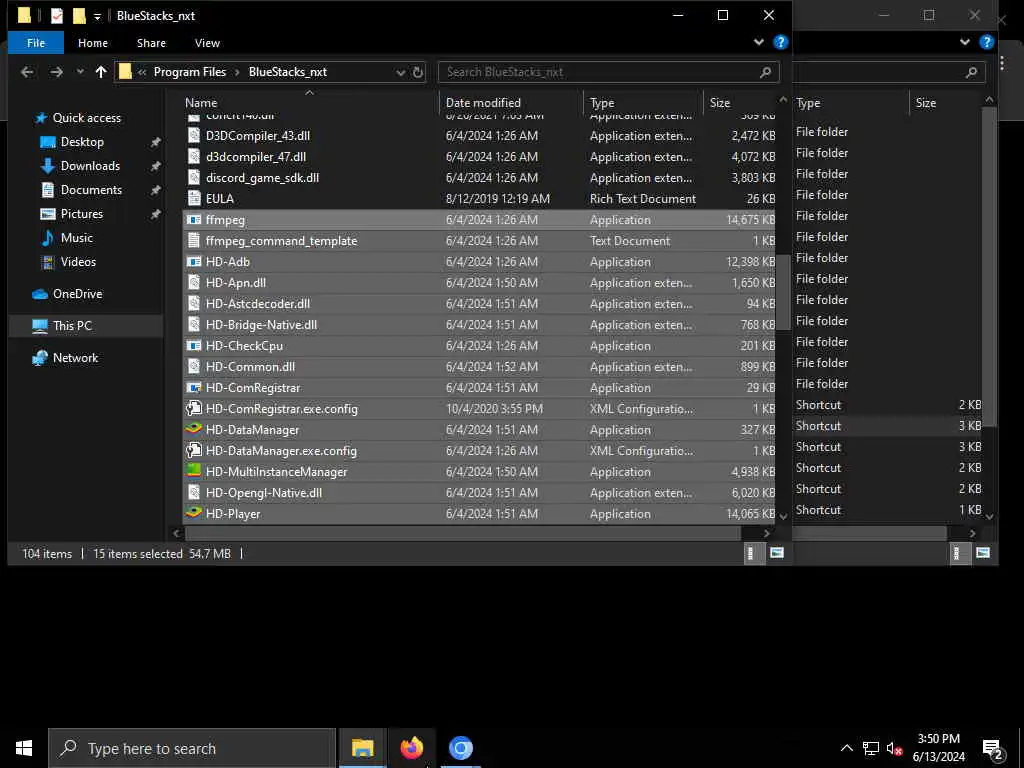Select the HD-Opengl-Native.dll file name
The height and width of the screenshot is (768, 1024).
click(264, 493)
